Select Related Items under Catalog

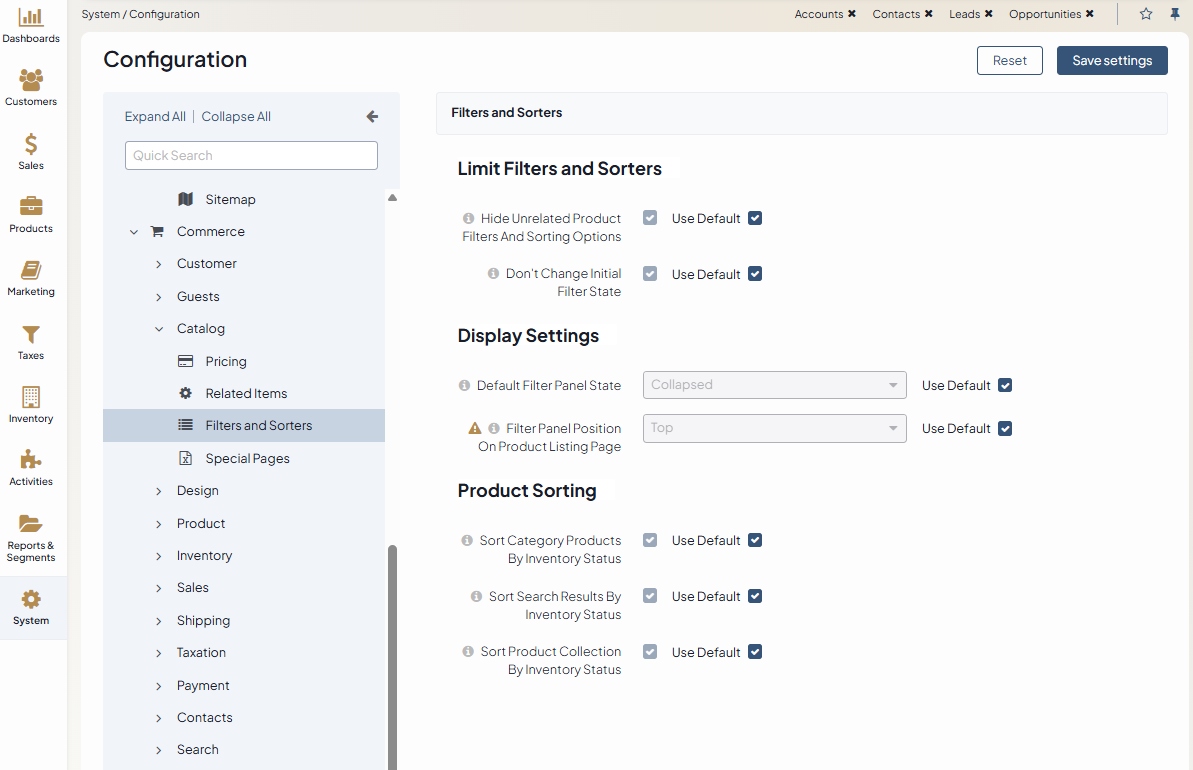pos(246,393)
